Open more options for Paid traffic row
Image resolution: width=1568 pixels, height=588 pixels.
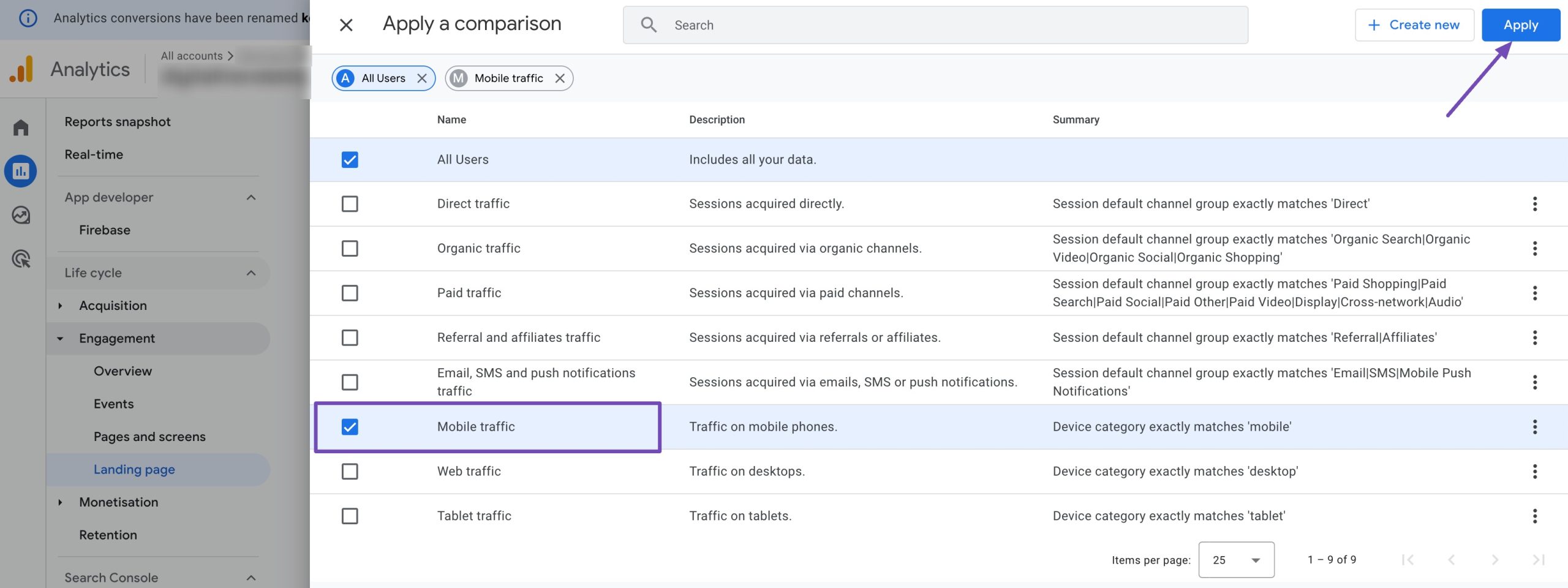(1534, 293)
